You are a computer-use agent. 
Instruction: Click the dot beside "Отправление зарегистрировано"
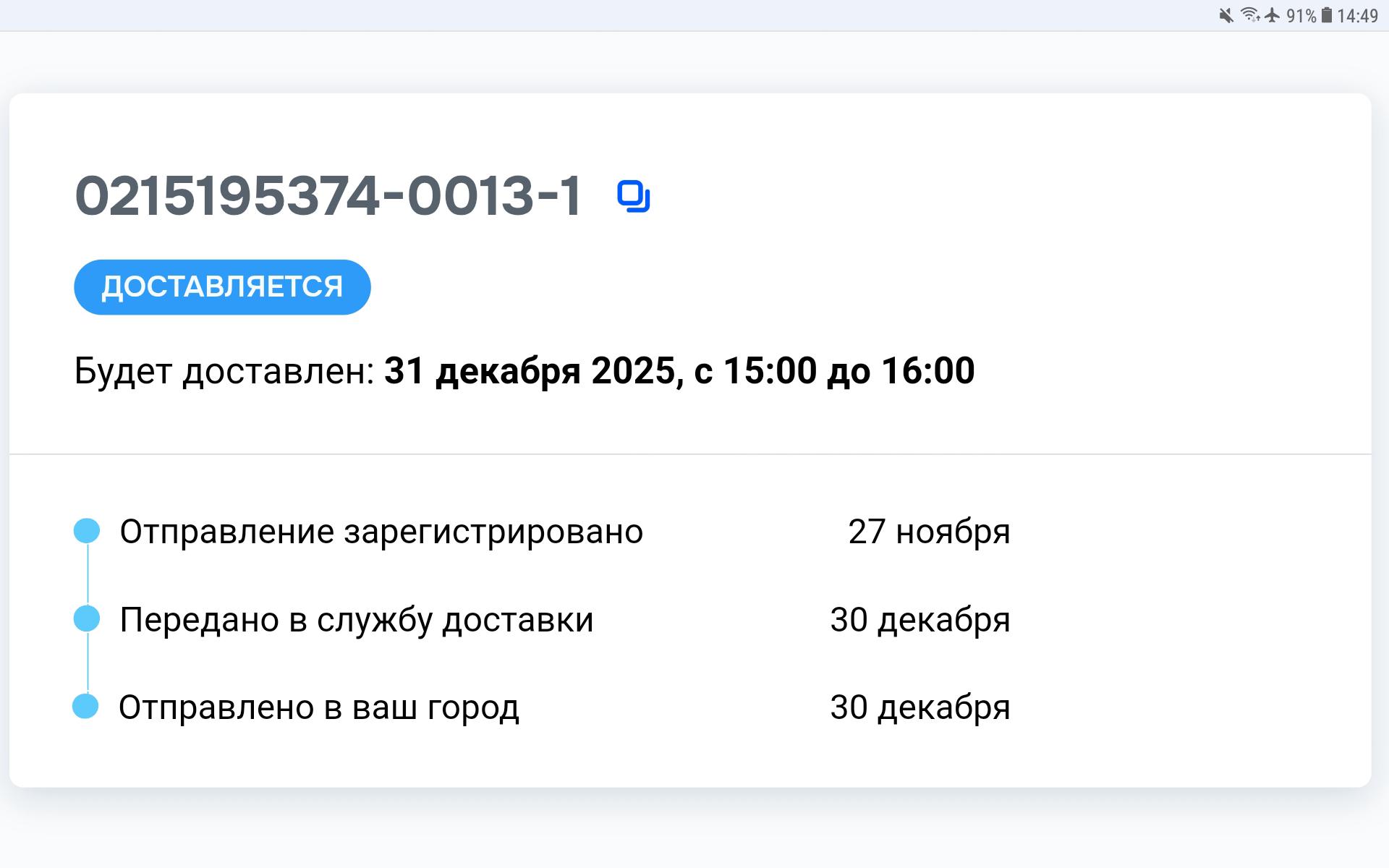pyautogui.click(x=87, y=531)
